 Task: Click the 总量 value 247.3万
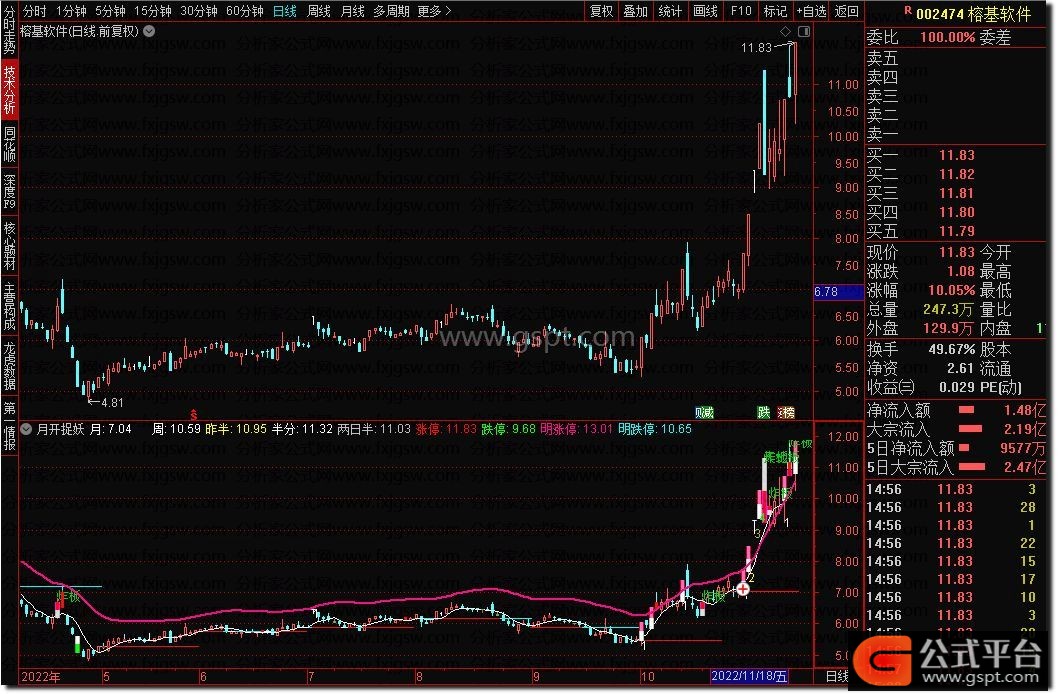click(x=948, y=310)
